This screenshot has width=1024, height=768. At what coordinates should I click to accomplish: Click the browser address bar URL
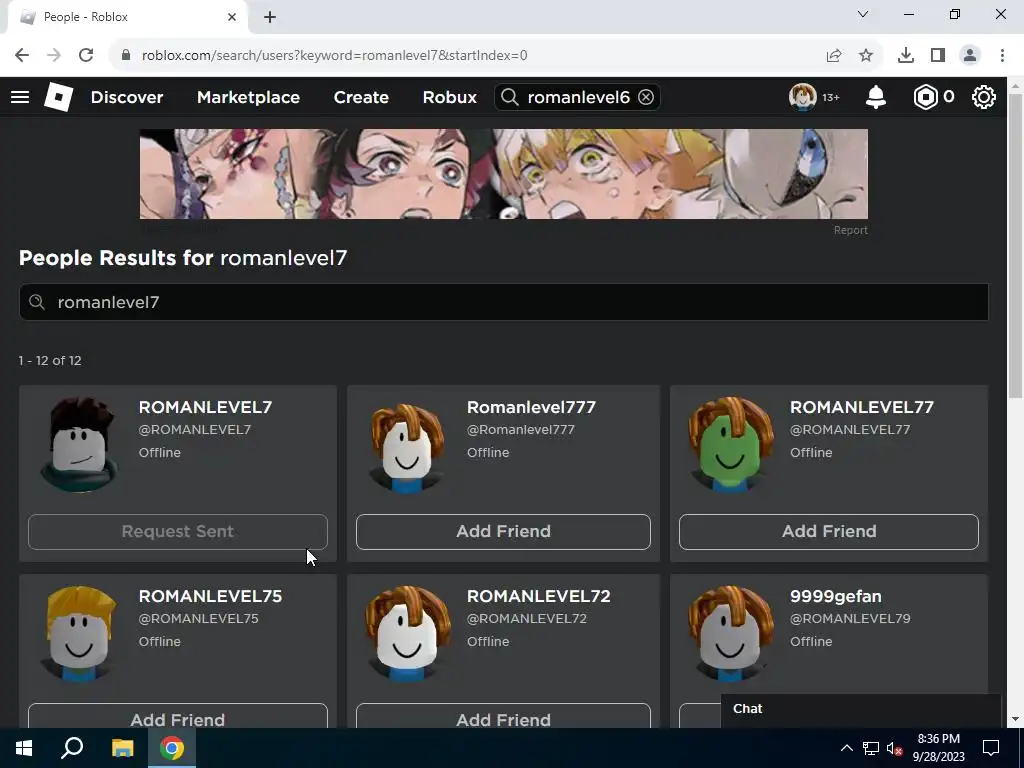334,56
